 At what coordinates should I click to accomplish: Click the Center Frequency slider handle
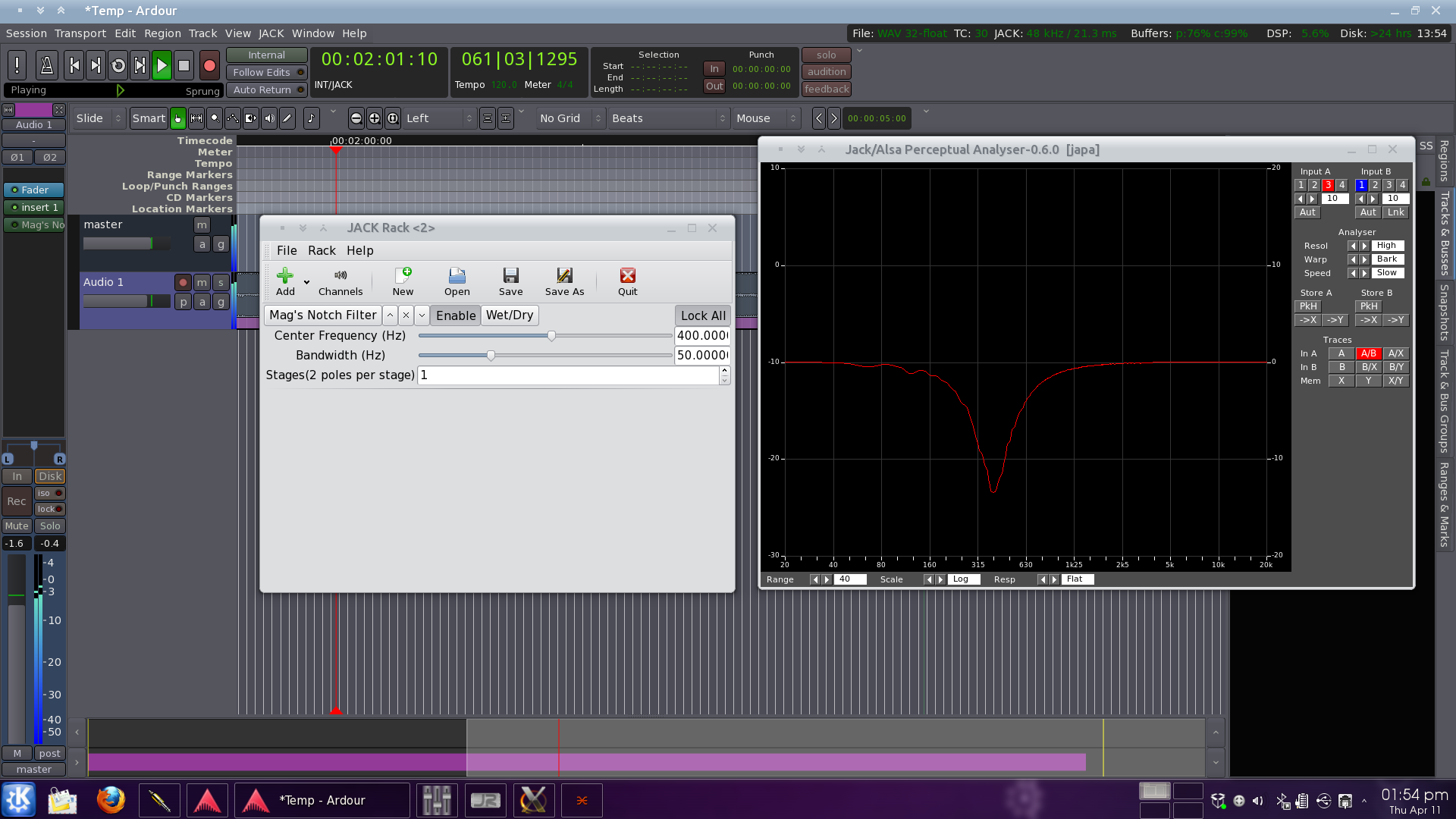click(551, 335)
